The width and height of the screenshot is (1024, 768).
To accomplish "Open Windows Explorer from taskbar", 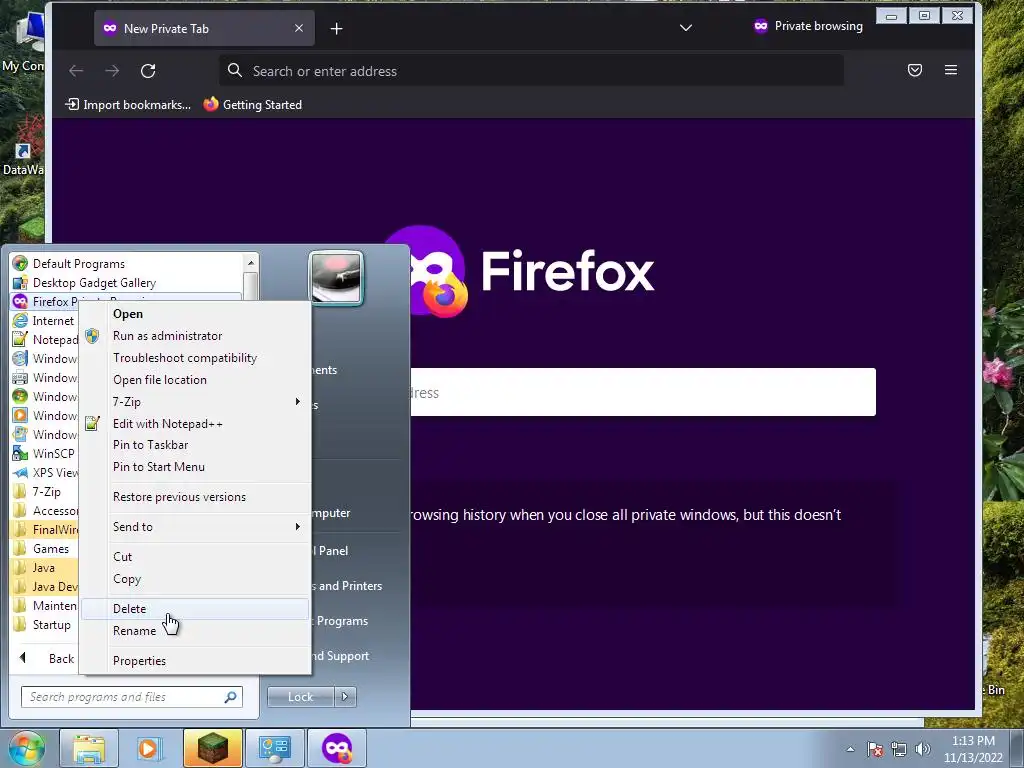I will (x=89, y=748).
